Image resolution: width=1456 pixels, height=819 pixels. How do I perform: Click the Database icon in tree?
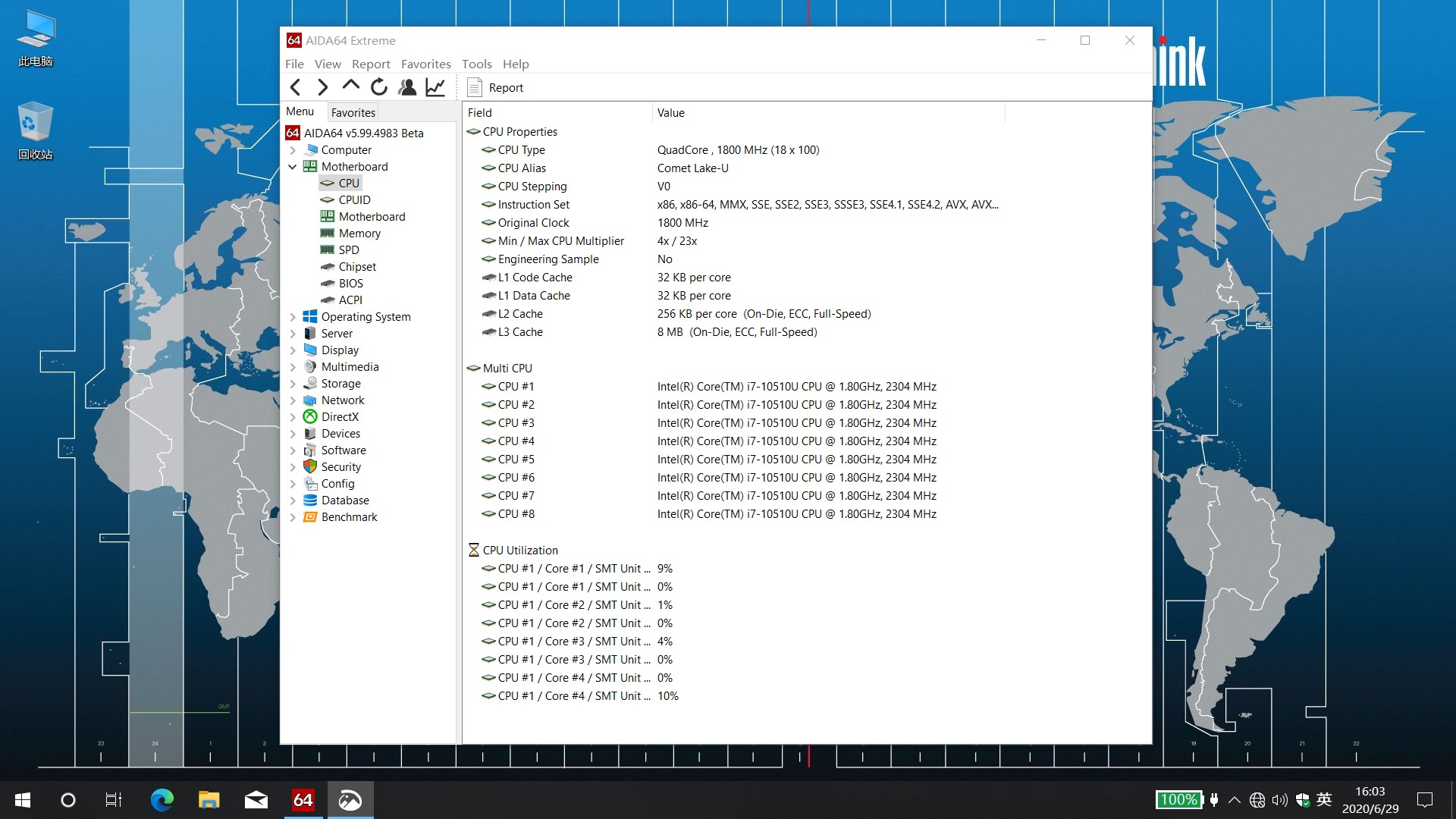(x=310, y=500)
